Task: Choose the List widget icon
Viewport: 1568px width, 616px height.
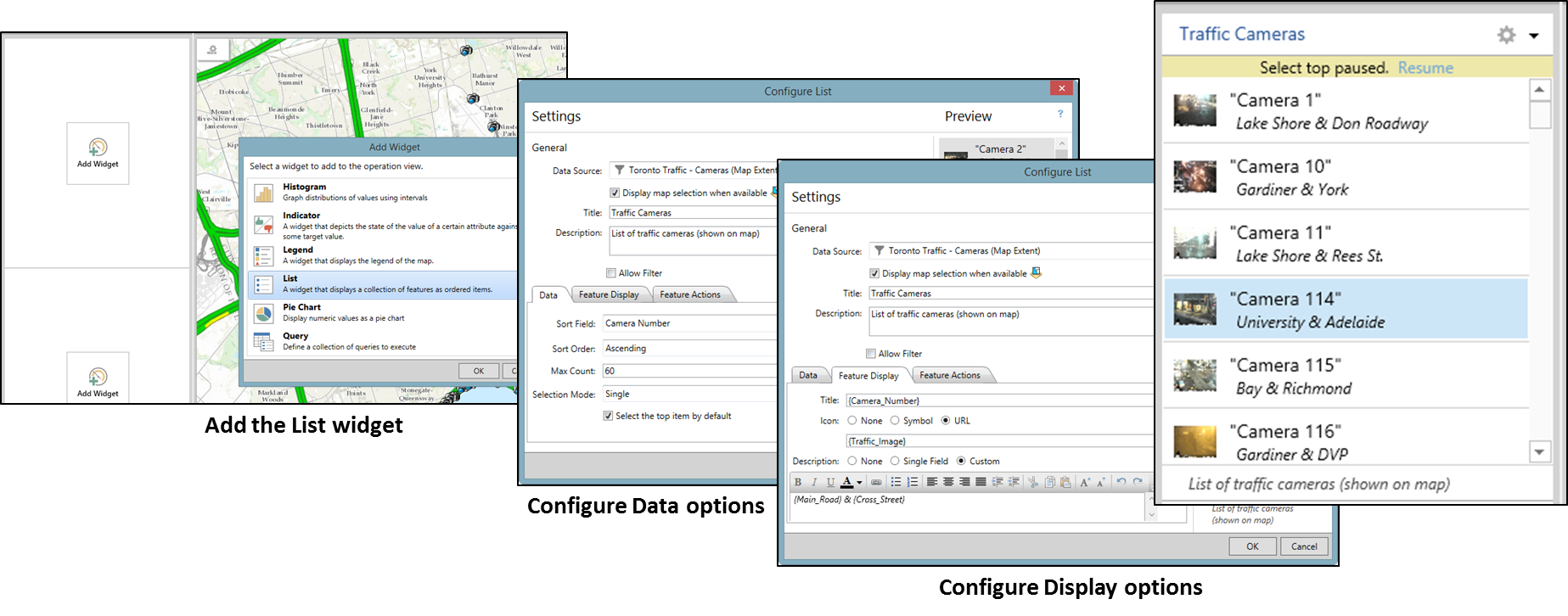Action: pyautogui.click(x=264, y=283)
